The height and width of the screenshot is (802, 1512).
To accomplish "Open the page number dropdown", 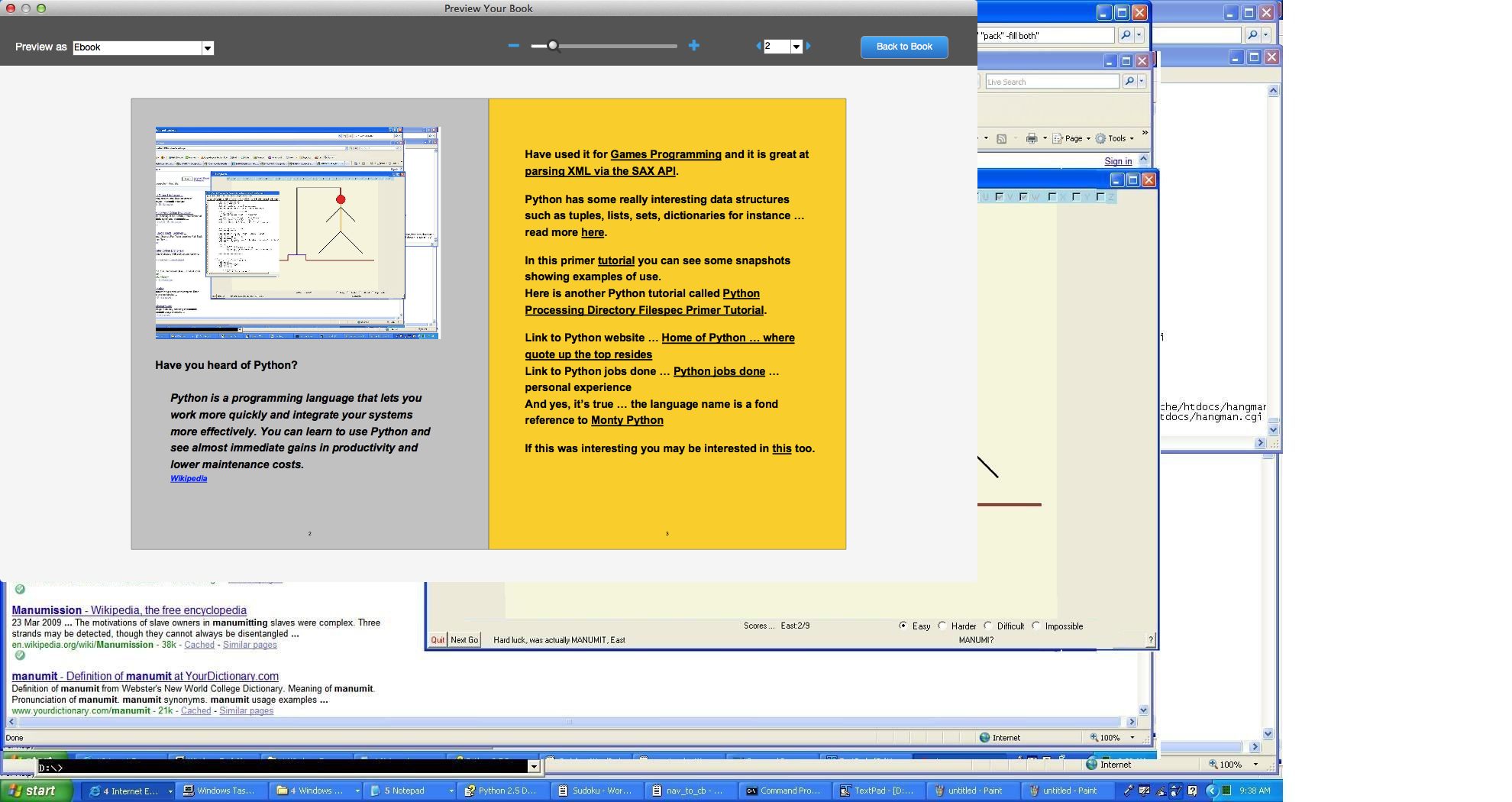I will point(796,47).
